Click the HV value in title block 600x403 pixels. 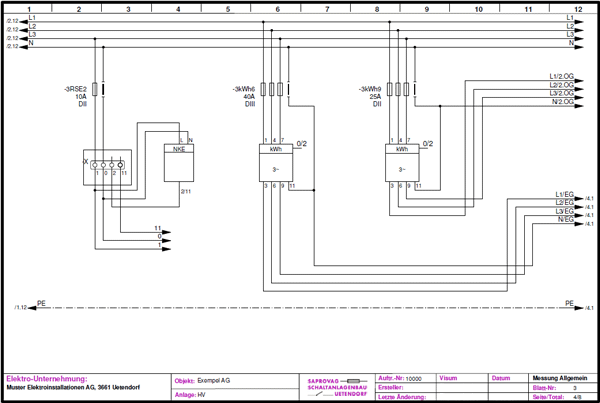201,395
